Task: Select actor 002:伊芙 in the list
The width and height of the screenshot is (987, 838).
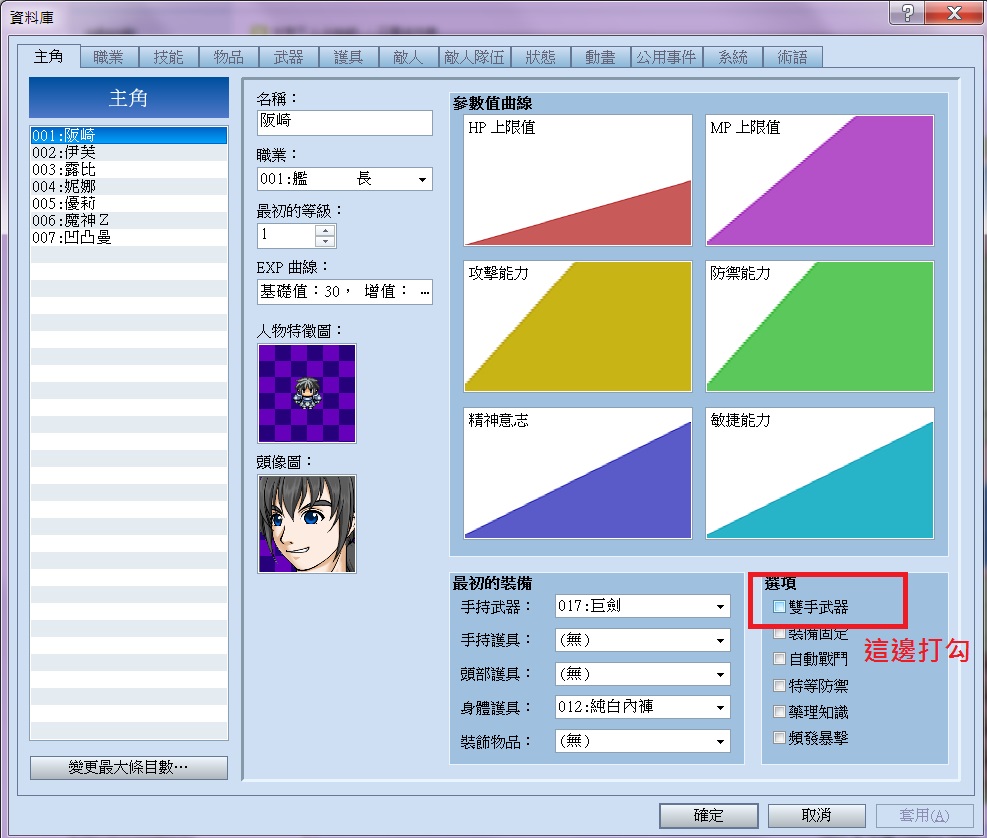Action: (x=128, y=152)
